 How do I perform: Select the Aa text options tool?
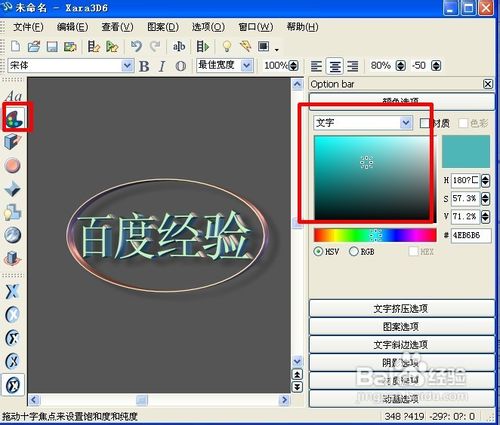(x=13, y=96)
